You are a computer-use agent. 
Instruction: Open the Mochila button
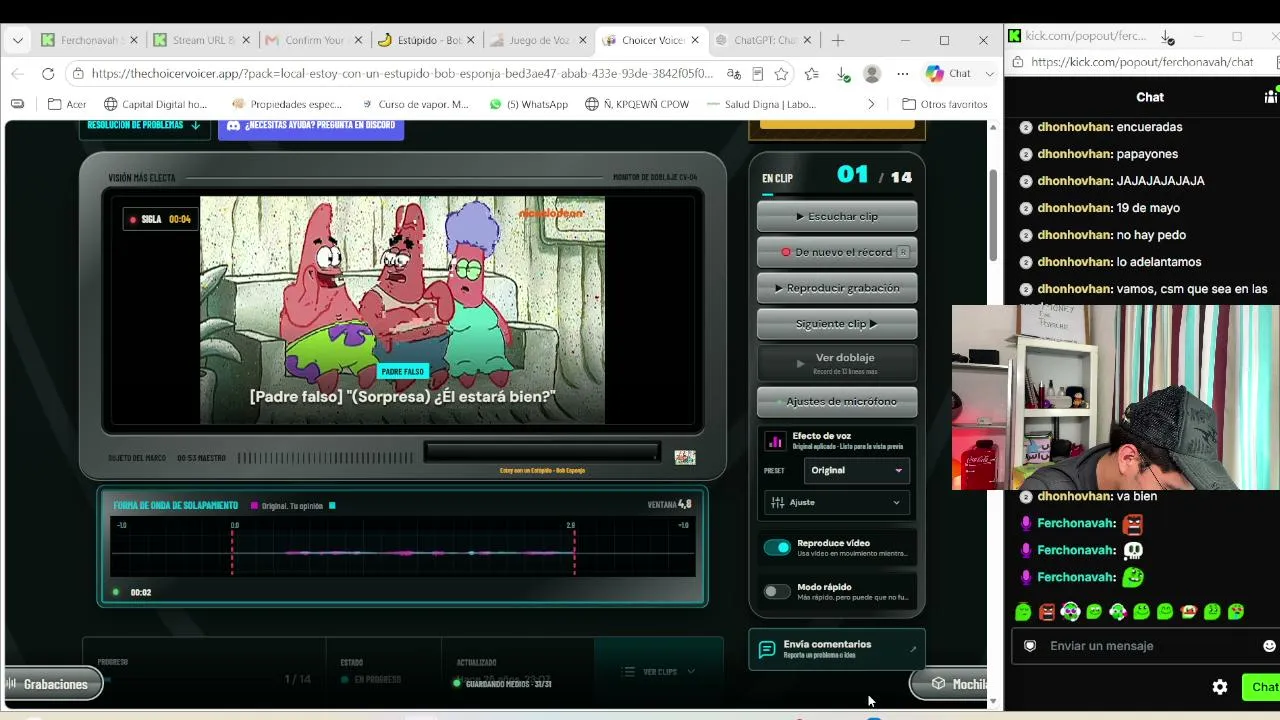click(949, 684)
